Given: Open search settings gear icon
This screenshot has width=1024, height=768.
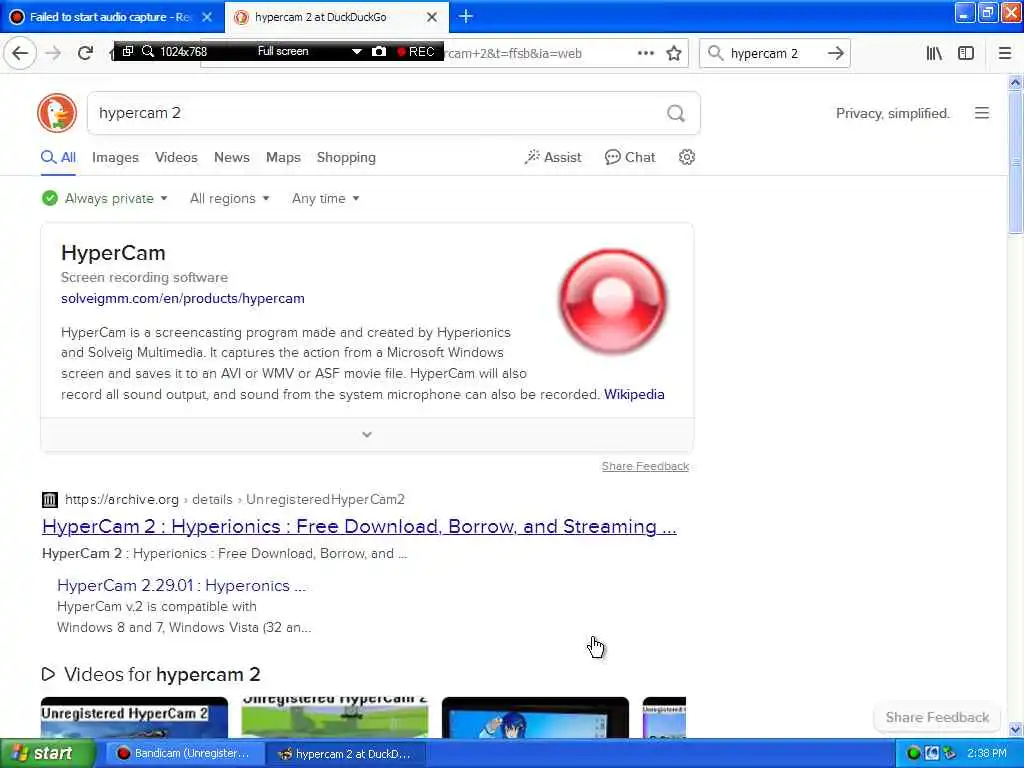Looking at the screenshot, I should point(686,157).
